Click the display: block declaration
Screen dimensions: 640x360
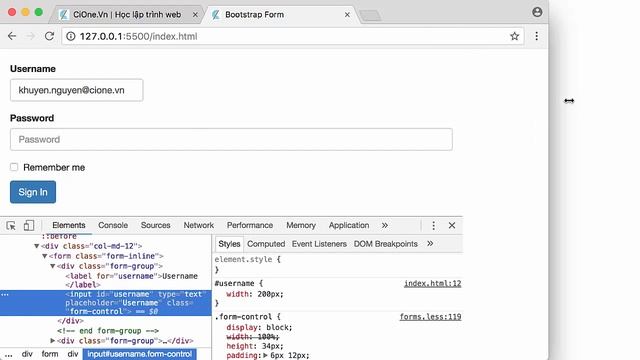(x=259, y=327)
